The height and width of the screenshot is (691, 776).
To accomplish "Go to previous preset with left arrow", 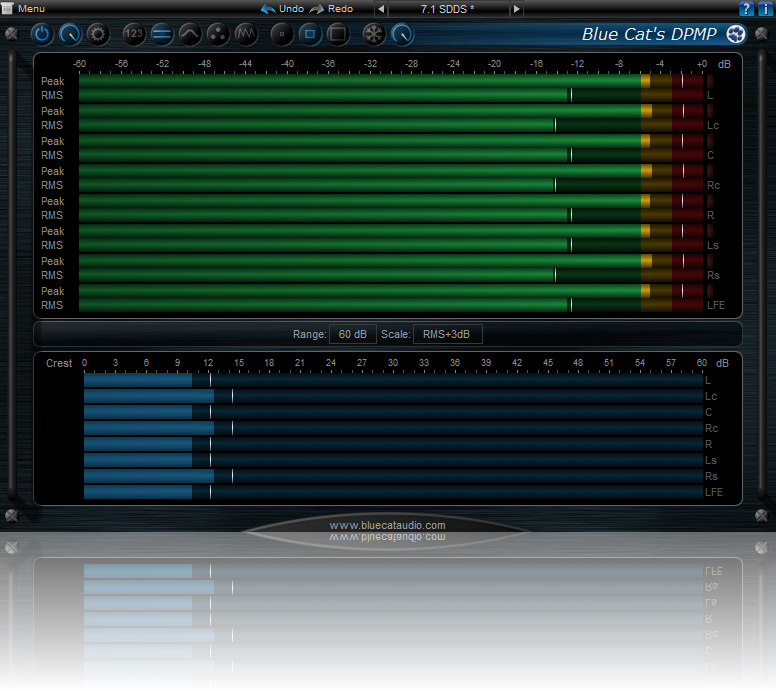I will pyautogui.click(x=380, y=9).
